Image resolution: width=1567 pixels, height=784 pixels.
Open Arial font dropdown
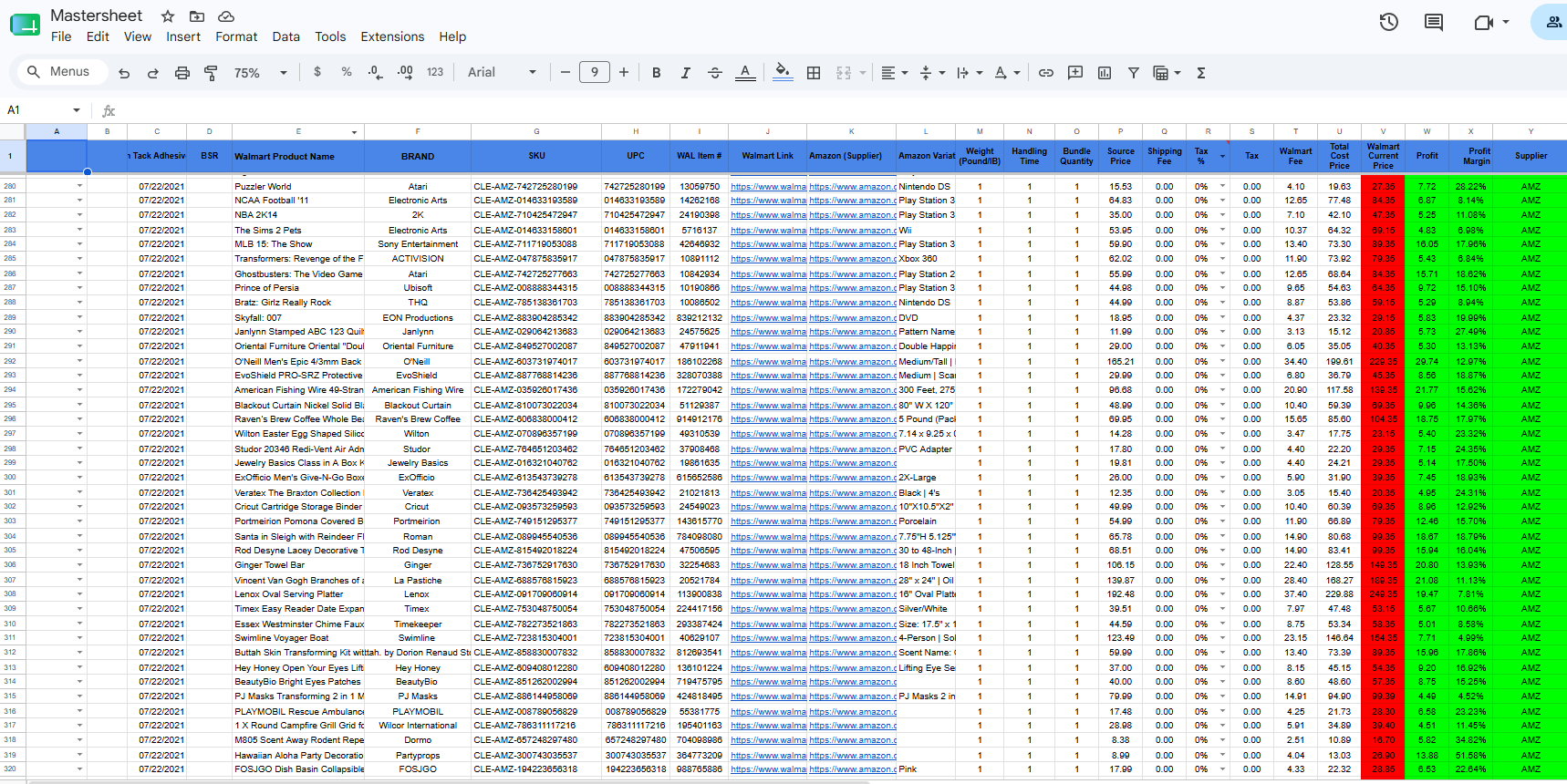coord(503,72)
